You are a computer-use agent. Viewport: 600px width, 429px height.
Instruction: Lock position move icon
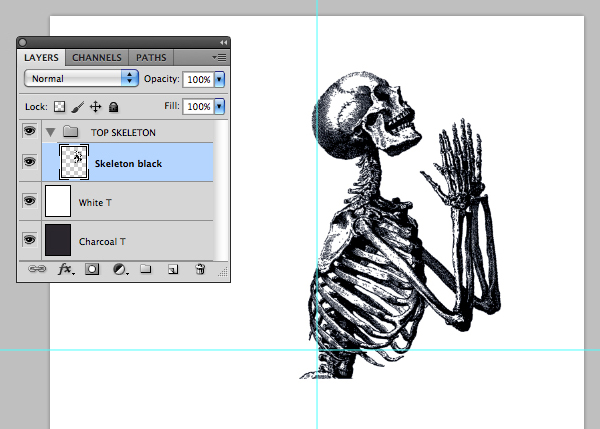coord(95,107)
